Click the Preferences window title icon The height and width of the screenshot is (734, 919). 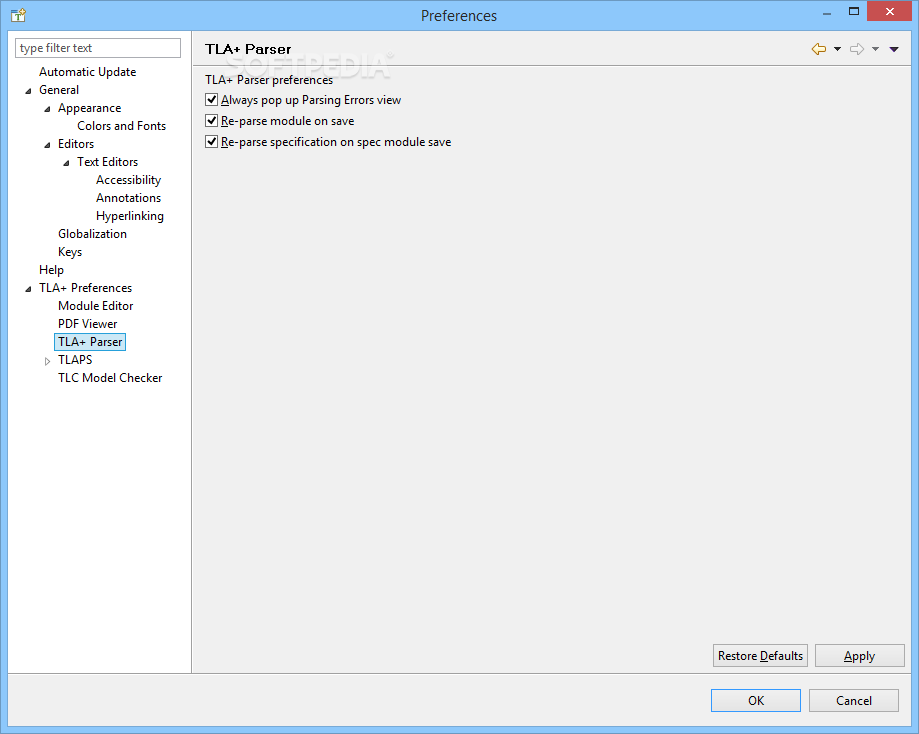click(18, 15)
